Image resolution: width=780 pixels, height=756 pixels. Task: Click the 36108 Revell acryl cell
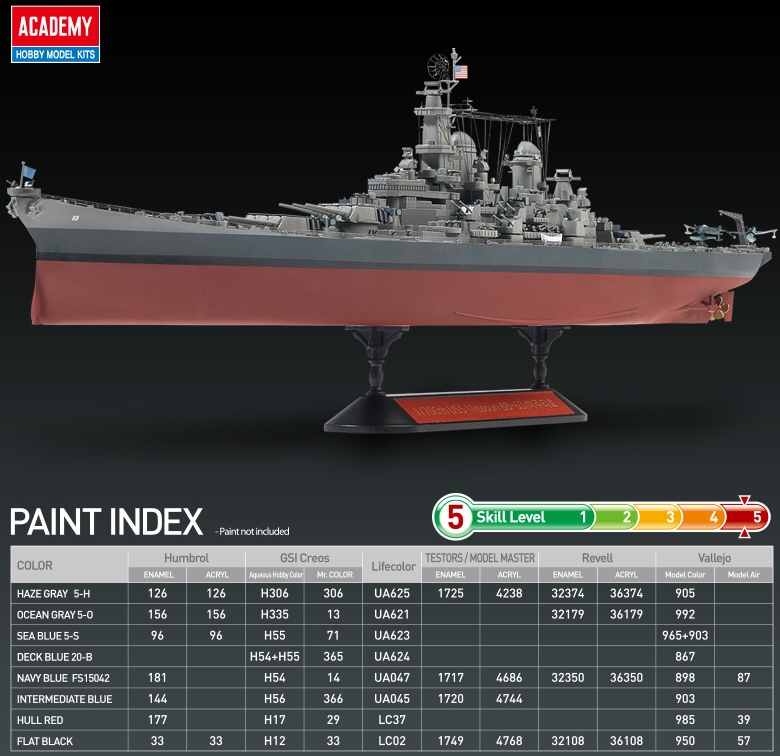(x=626, y=741)
